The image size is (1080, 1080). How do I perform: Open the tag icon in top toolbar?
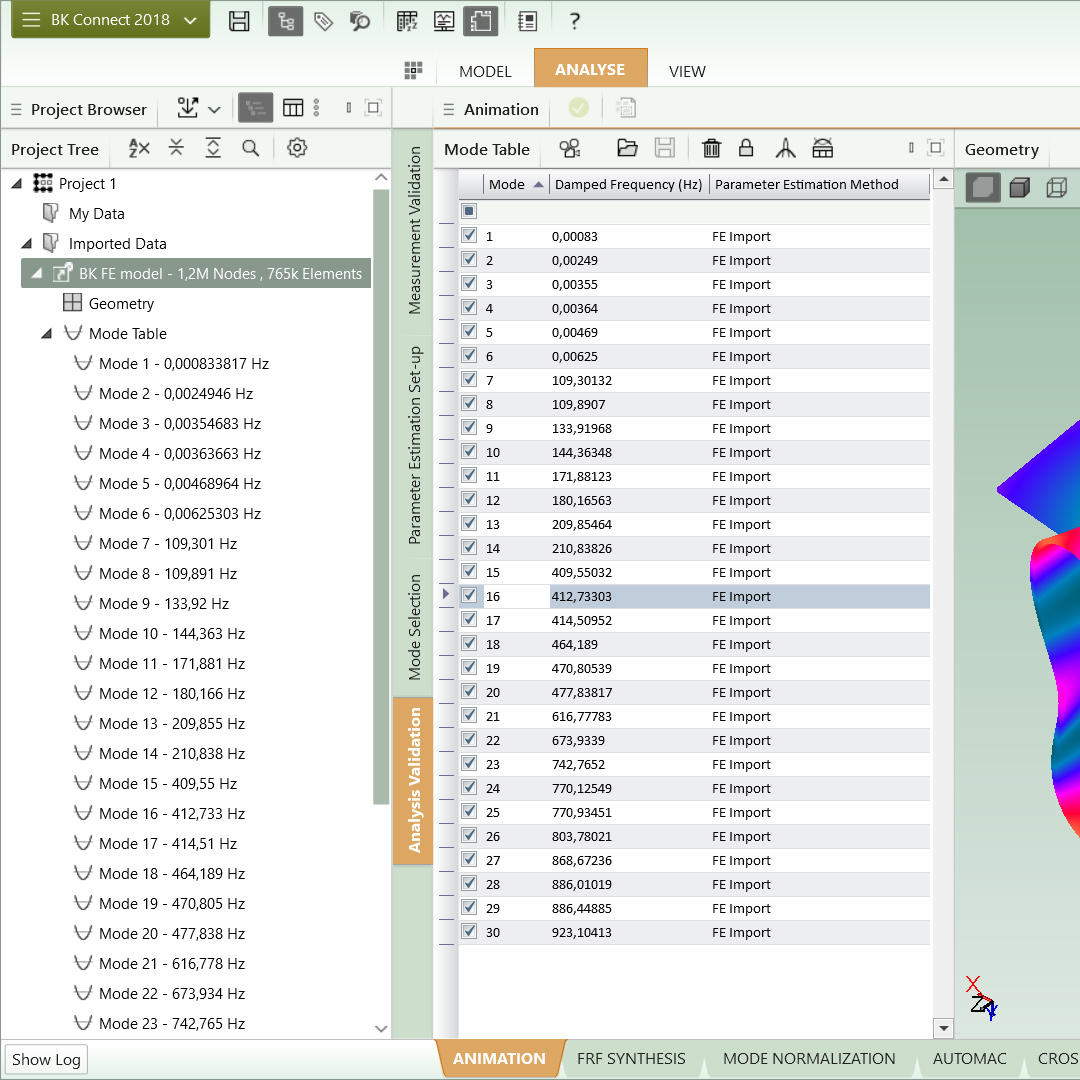323,21
